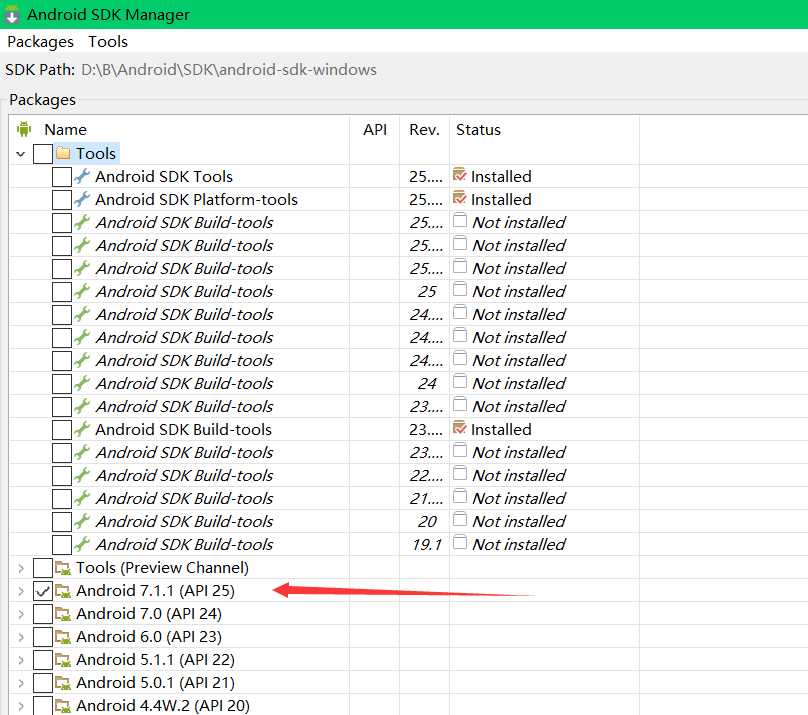Click Not installed icon for Build-tools 19.1
The image size is (808, 715).
click(460, 543)
